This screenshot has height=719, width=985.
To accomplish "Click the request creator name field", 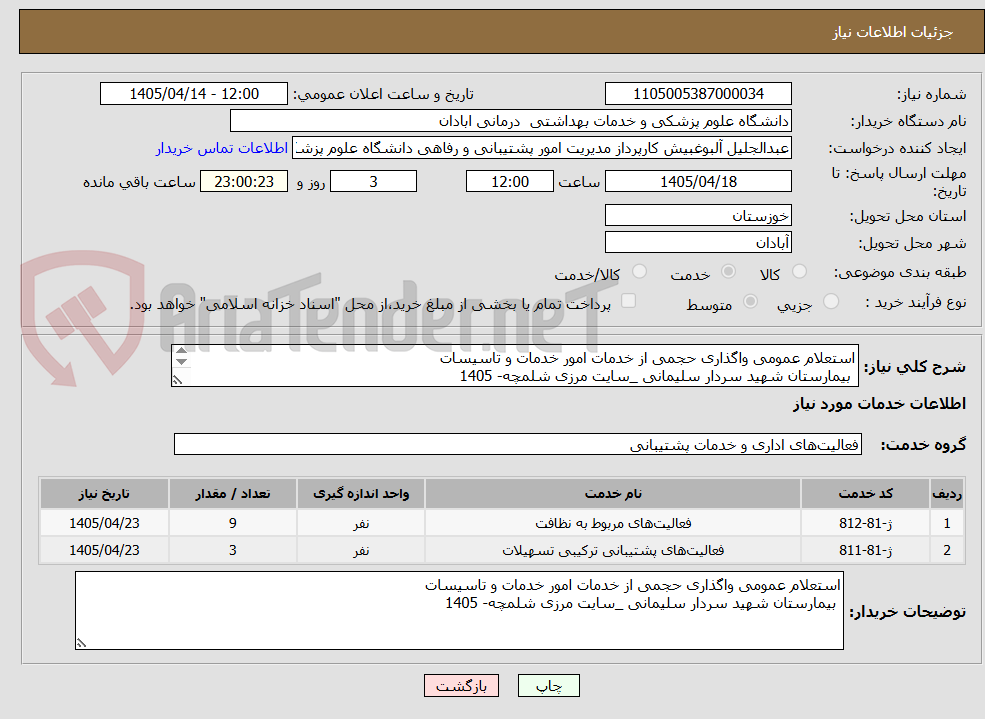I will (542, 148).
